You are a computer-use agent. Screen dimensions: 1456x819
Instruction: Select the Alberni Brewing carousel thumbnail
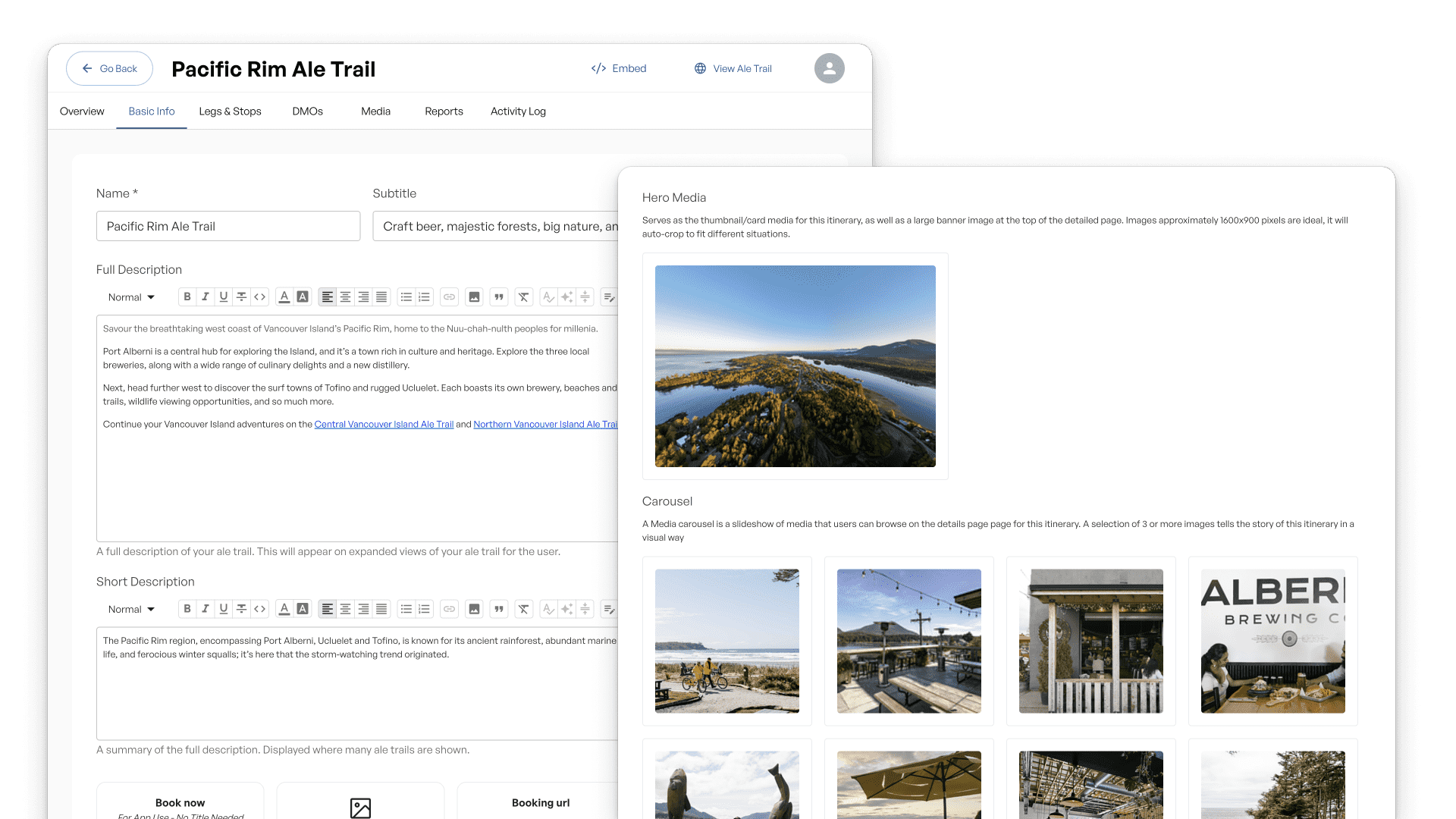(x=1272, y=642)
